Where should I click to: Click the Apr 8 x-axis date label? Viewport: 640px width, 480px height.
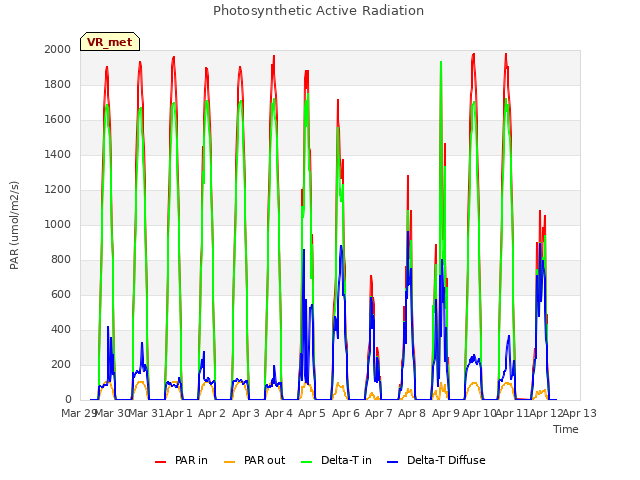tap(412, 413)
